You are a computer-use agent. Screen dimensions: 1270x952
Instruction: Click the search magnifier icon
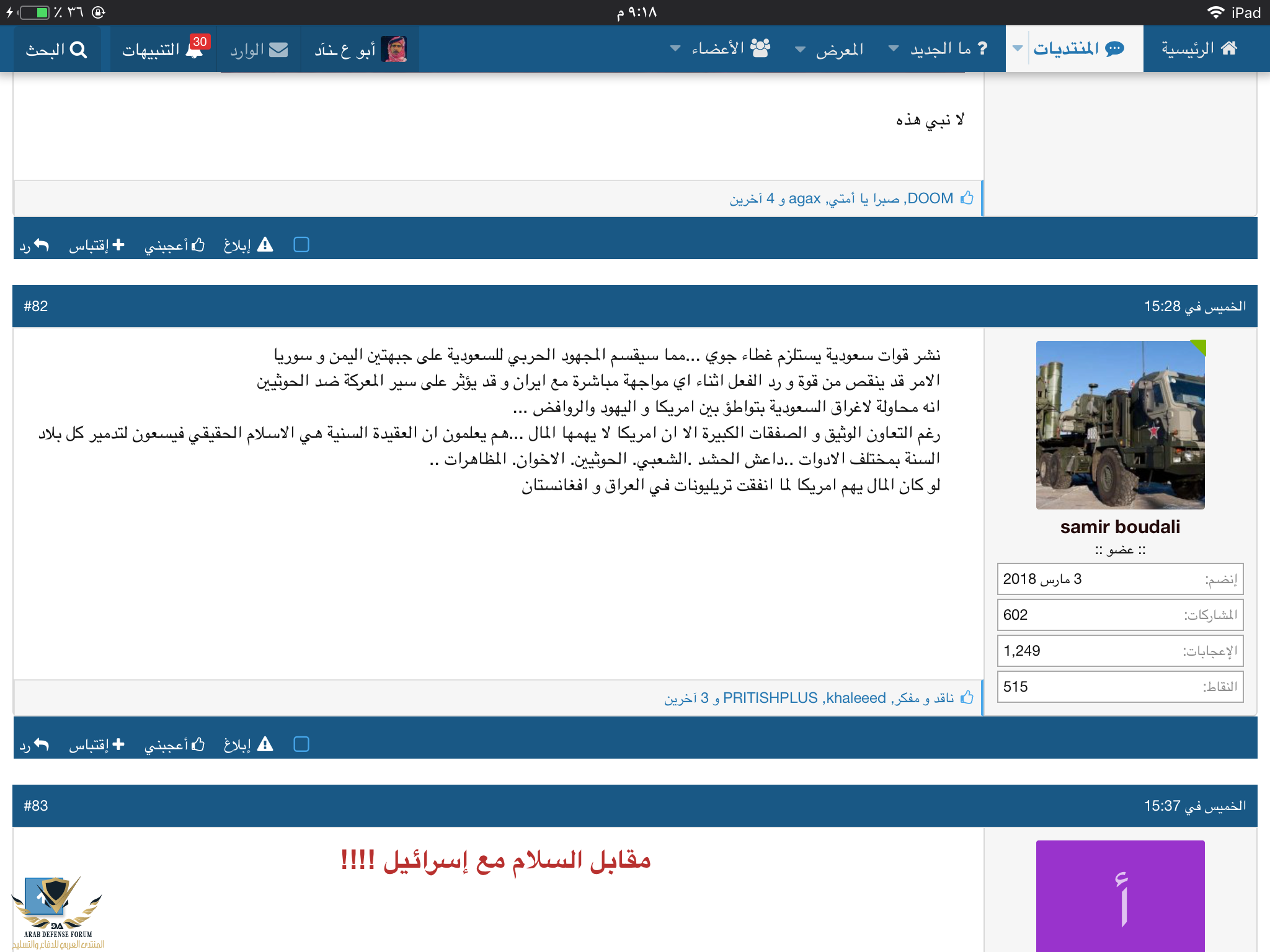tap(79, 50)
